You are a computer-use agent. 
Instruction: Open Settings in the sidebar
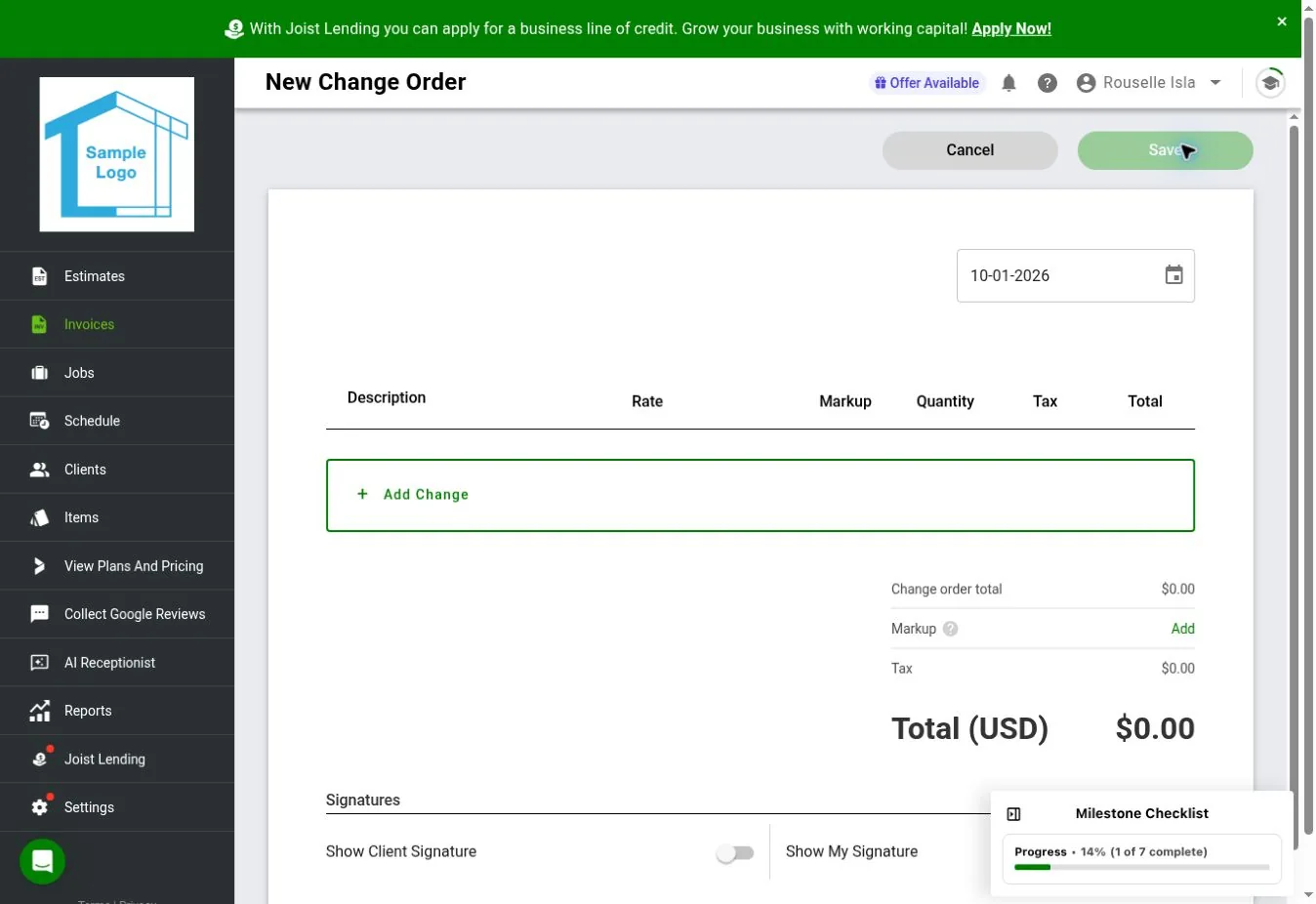(x=117, y=807)
